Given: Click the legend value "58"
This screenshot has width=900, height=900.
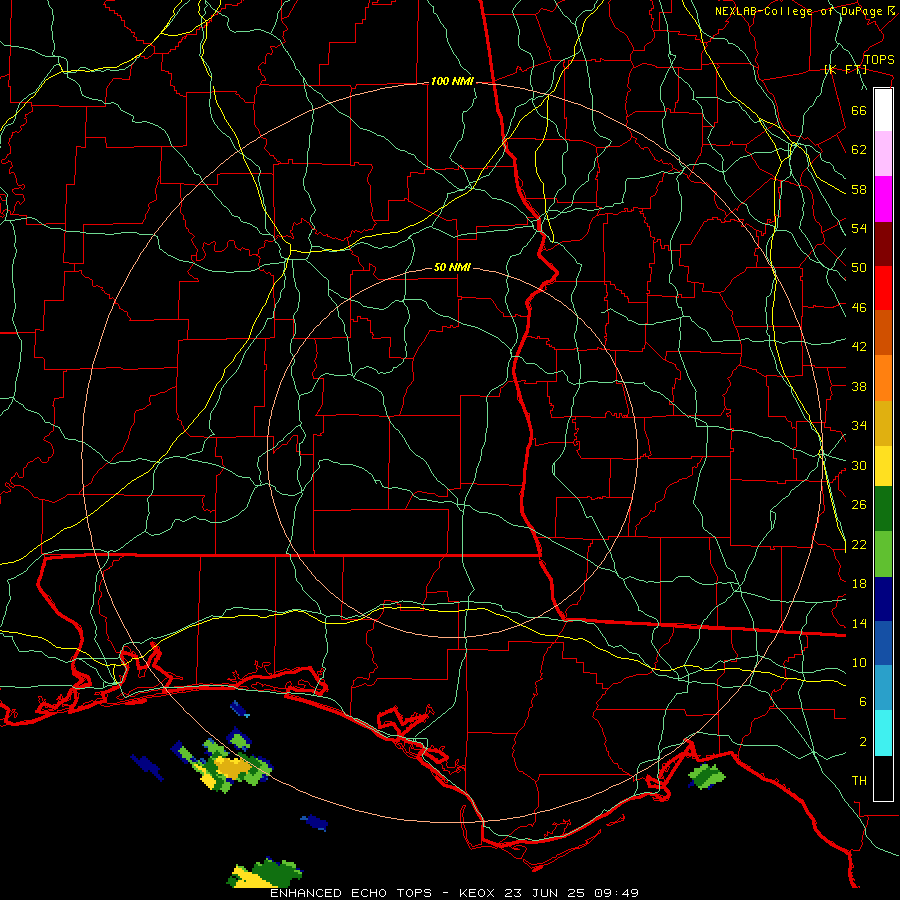Looking at the screenshot, I should [x=859, y=189].
